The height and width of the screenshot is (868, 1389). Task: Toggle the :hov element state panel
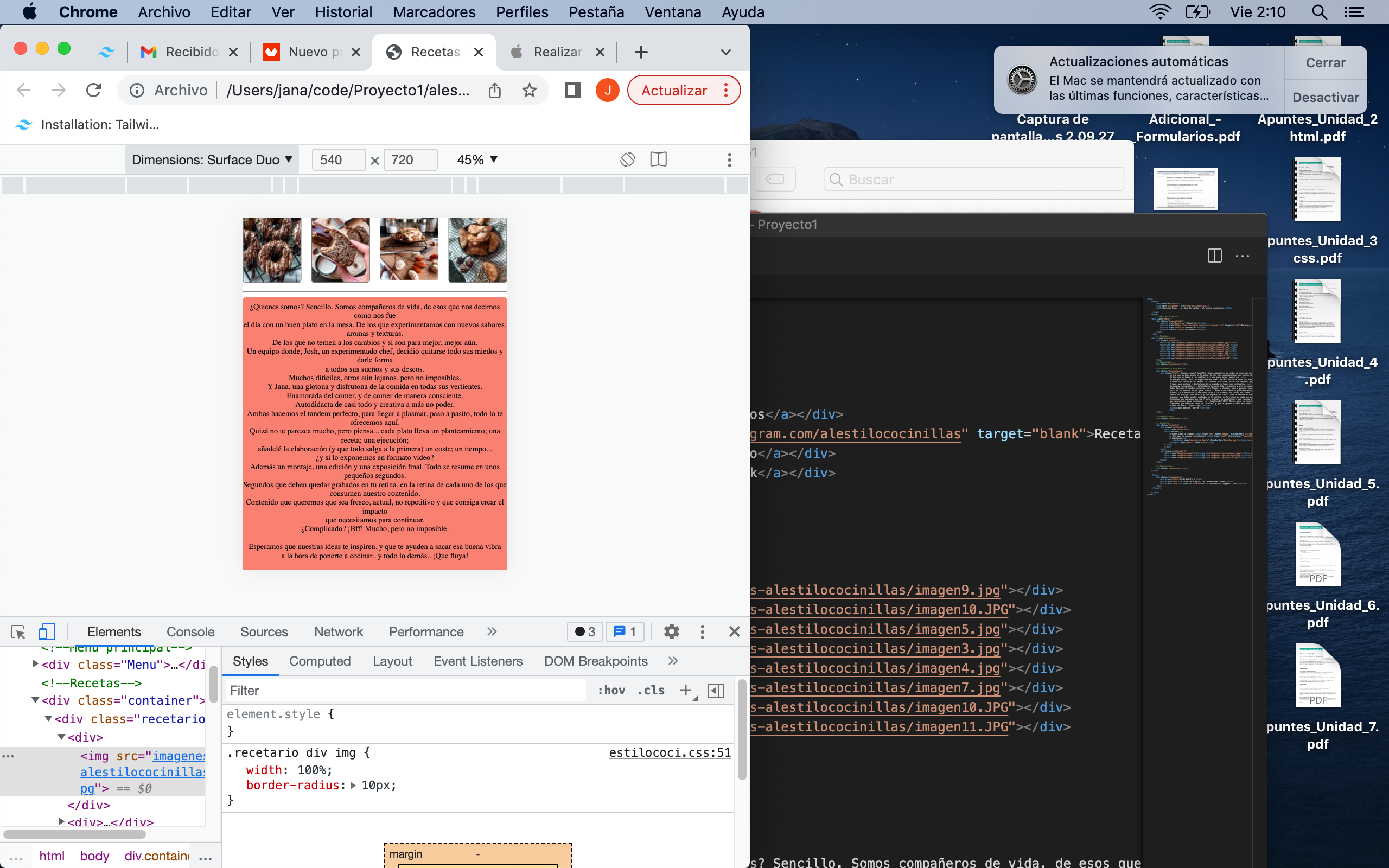click(611, 690)
